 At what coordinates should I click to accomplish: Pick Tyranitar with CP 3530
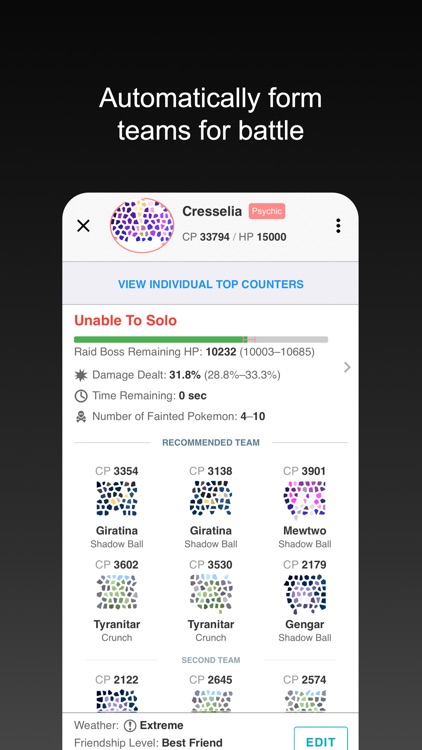pos(211,601)
